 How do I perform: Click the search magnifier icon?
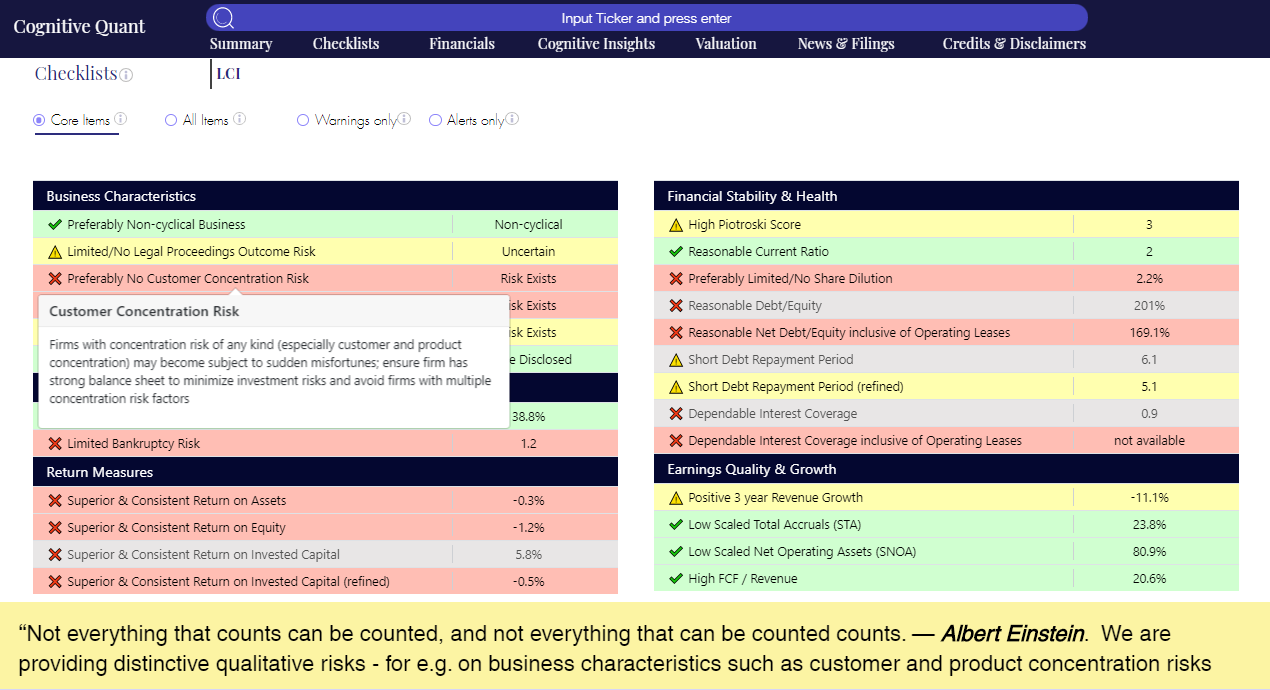[224, 18]
